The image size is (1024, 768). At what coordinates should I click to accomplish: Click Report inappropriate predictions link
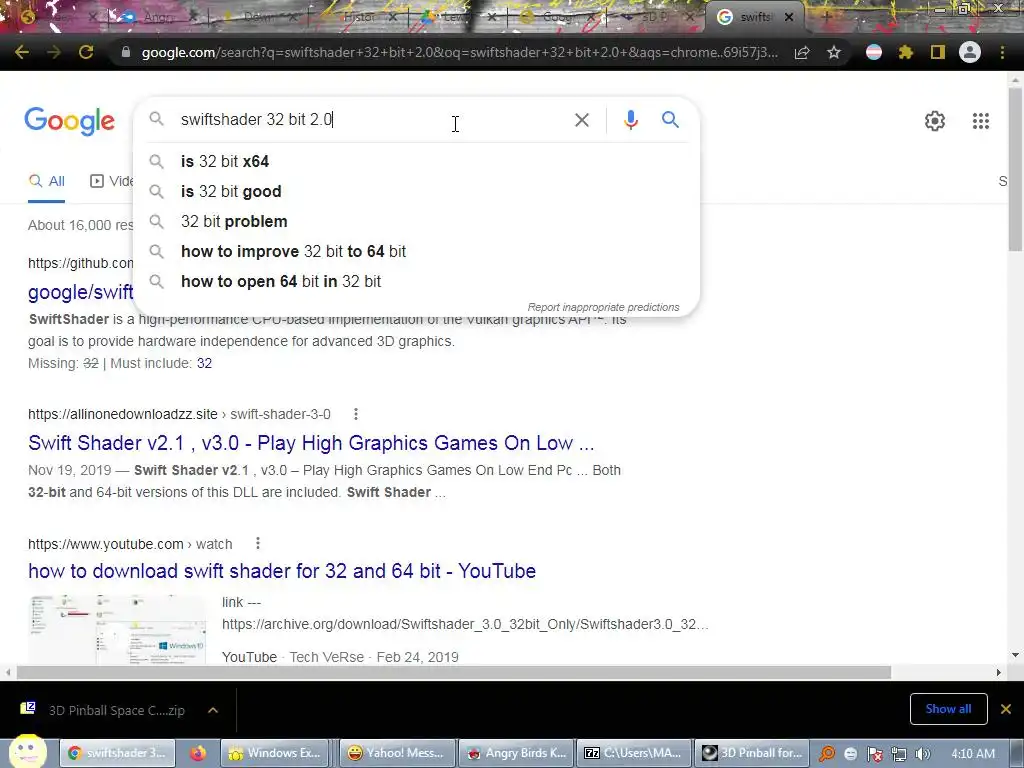tap(603, 307)
